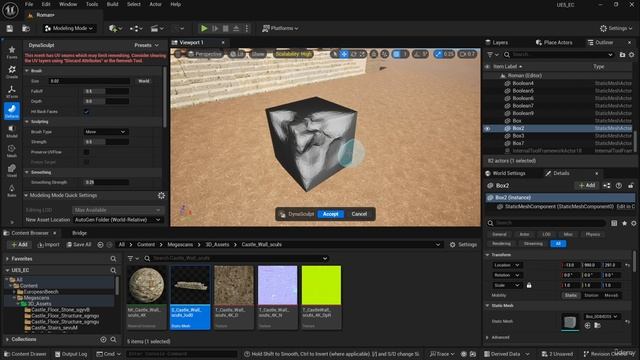Collapse the Transform section in Details

487,255
